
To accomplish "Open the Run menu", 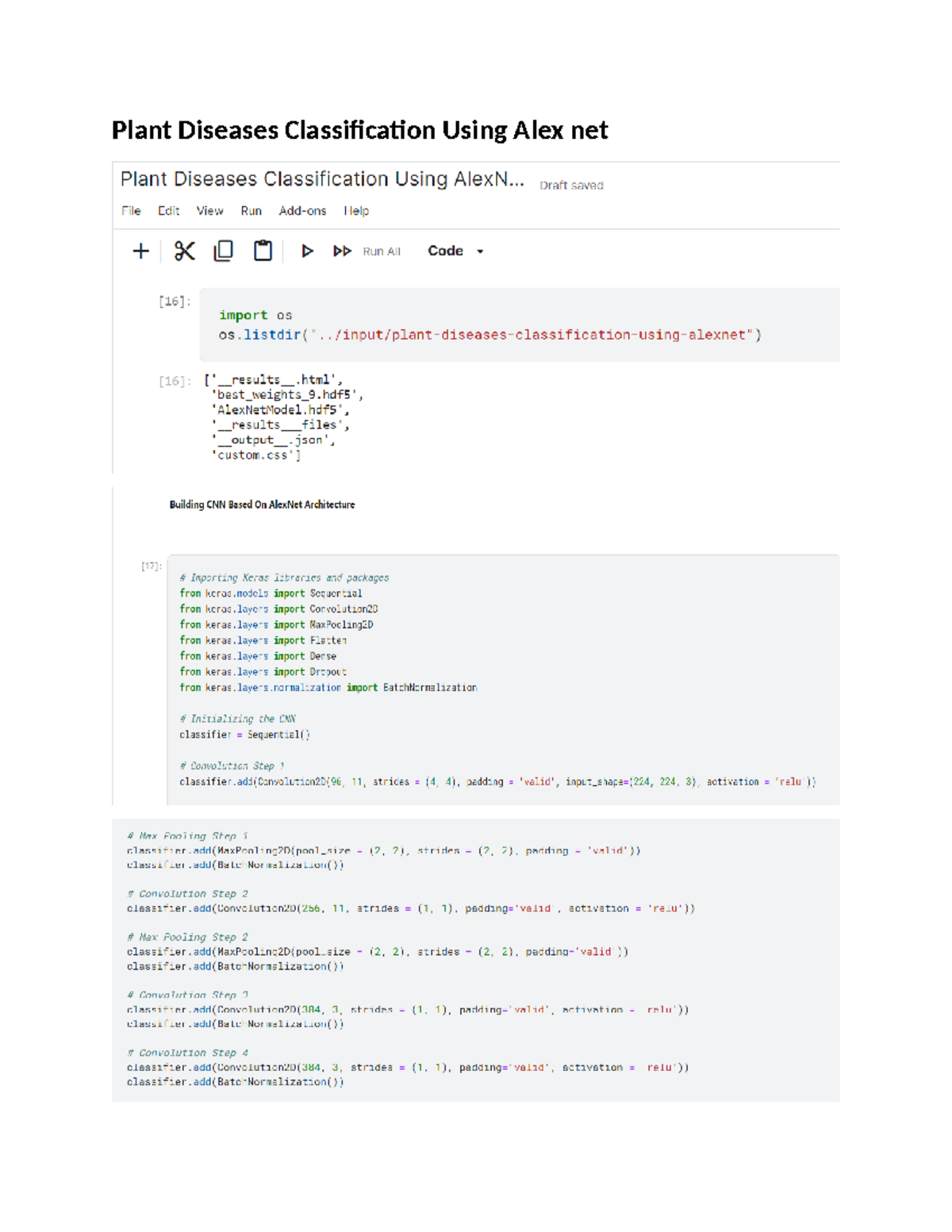I will point(251,211).
